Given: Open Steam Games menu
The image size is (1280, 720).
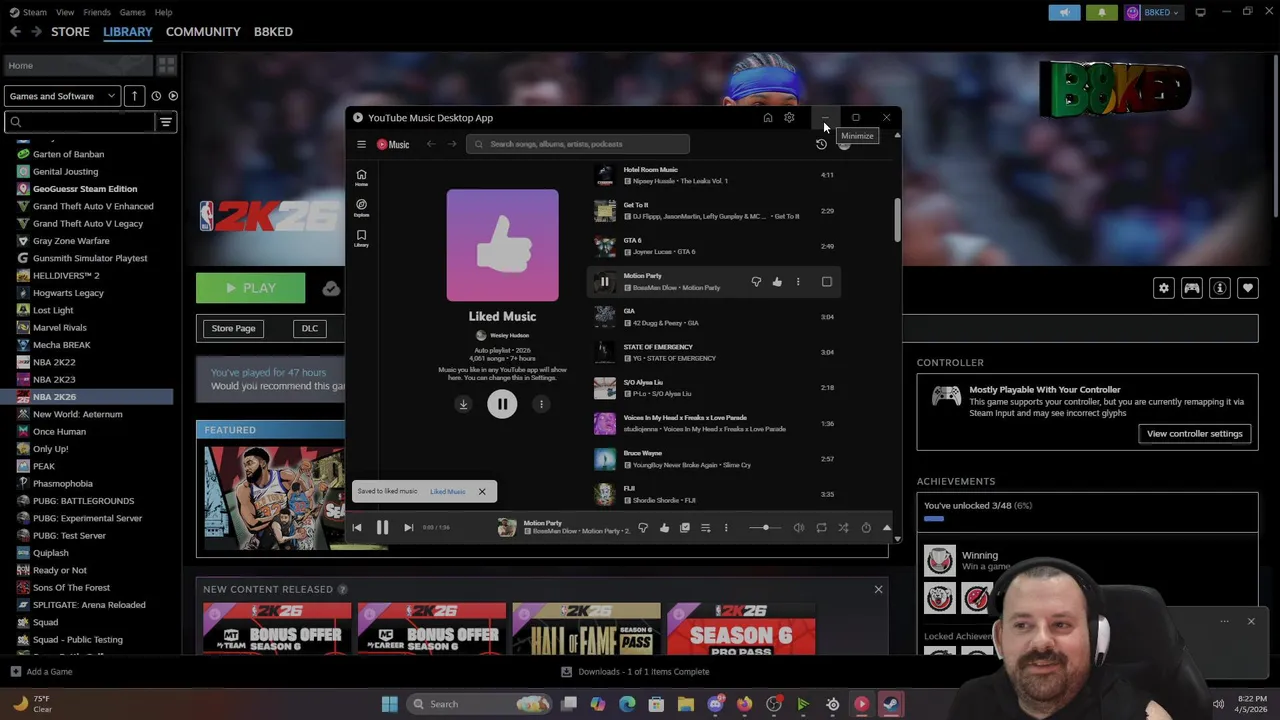Looking at the screenshot, I should pos(132,12).
